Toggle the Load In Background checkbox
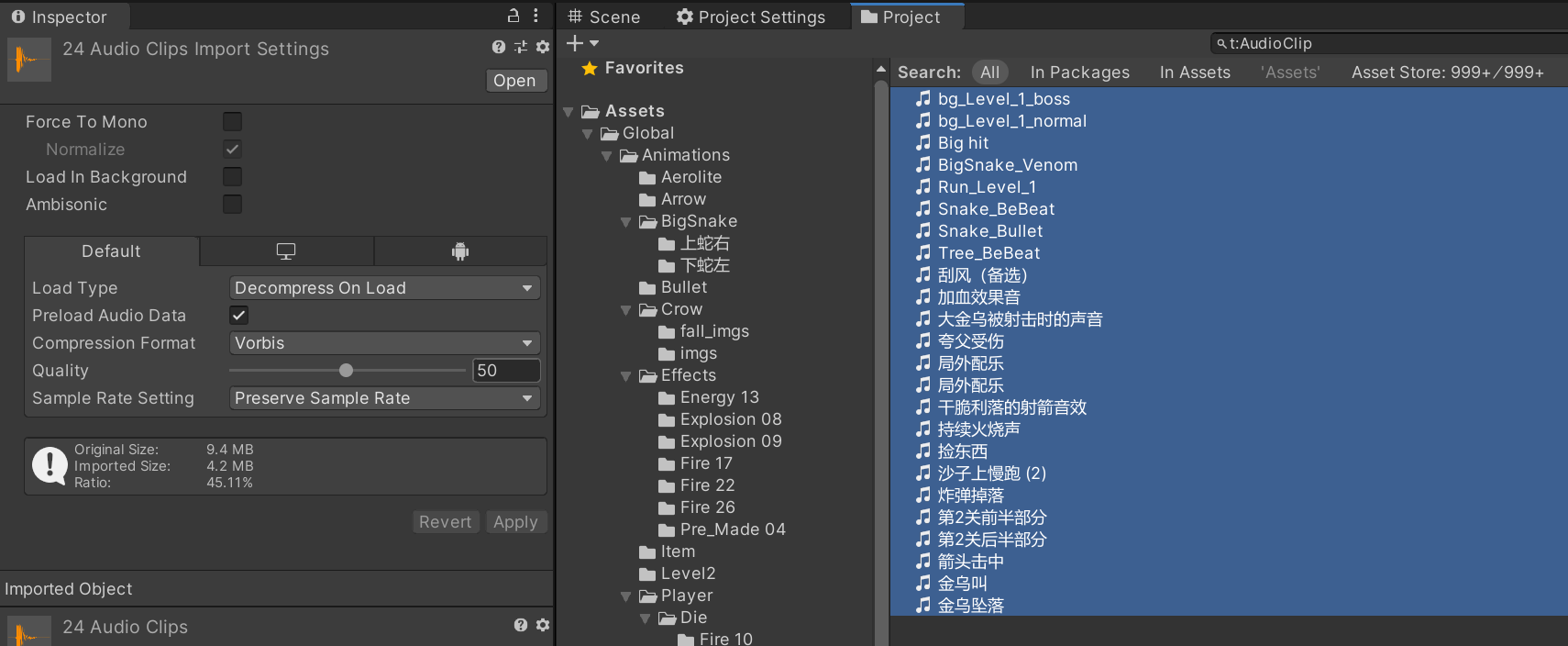Screen dimensions: 1568x646 pyautogui.click(x=233, y=177)
